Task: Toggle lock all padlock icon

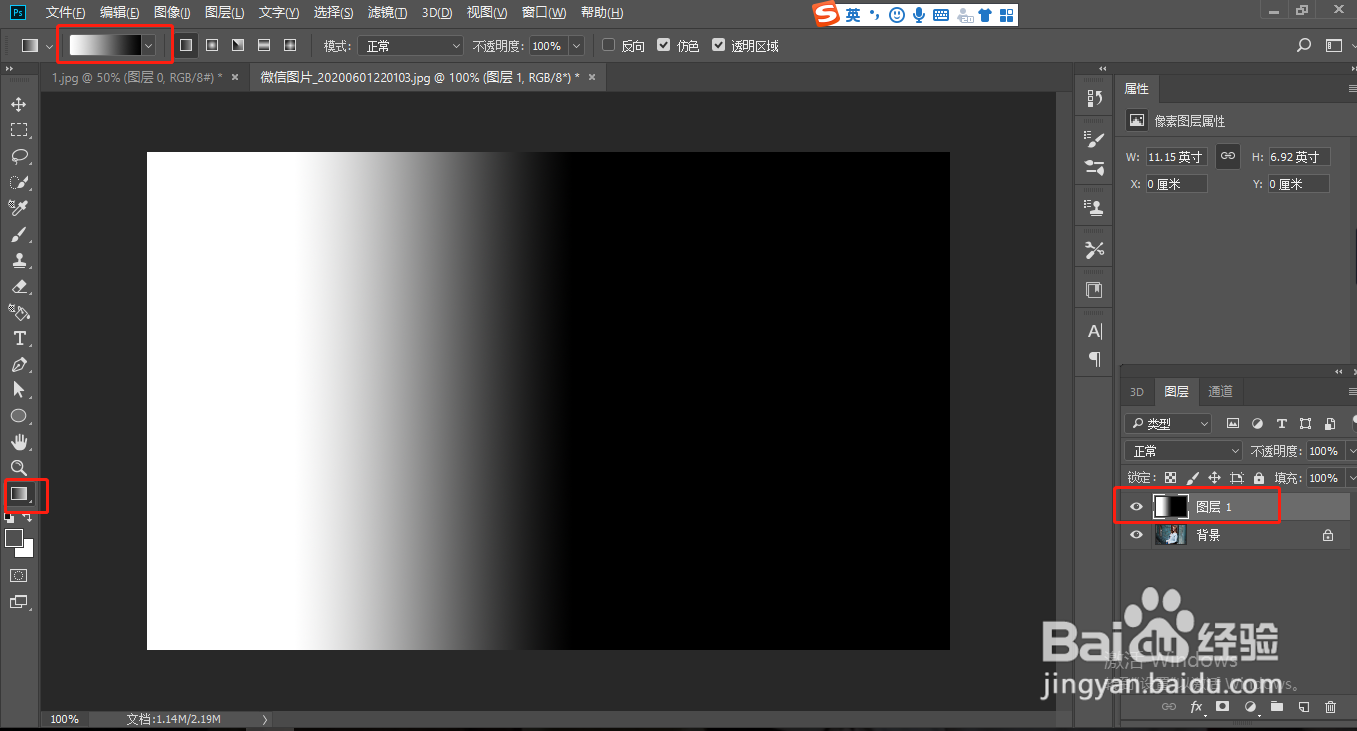Action: [x=1259, y=478]
